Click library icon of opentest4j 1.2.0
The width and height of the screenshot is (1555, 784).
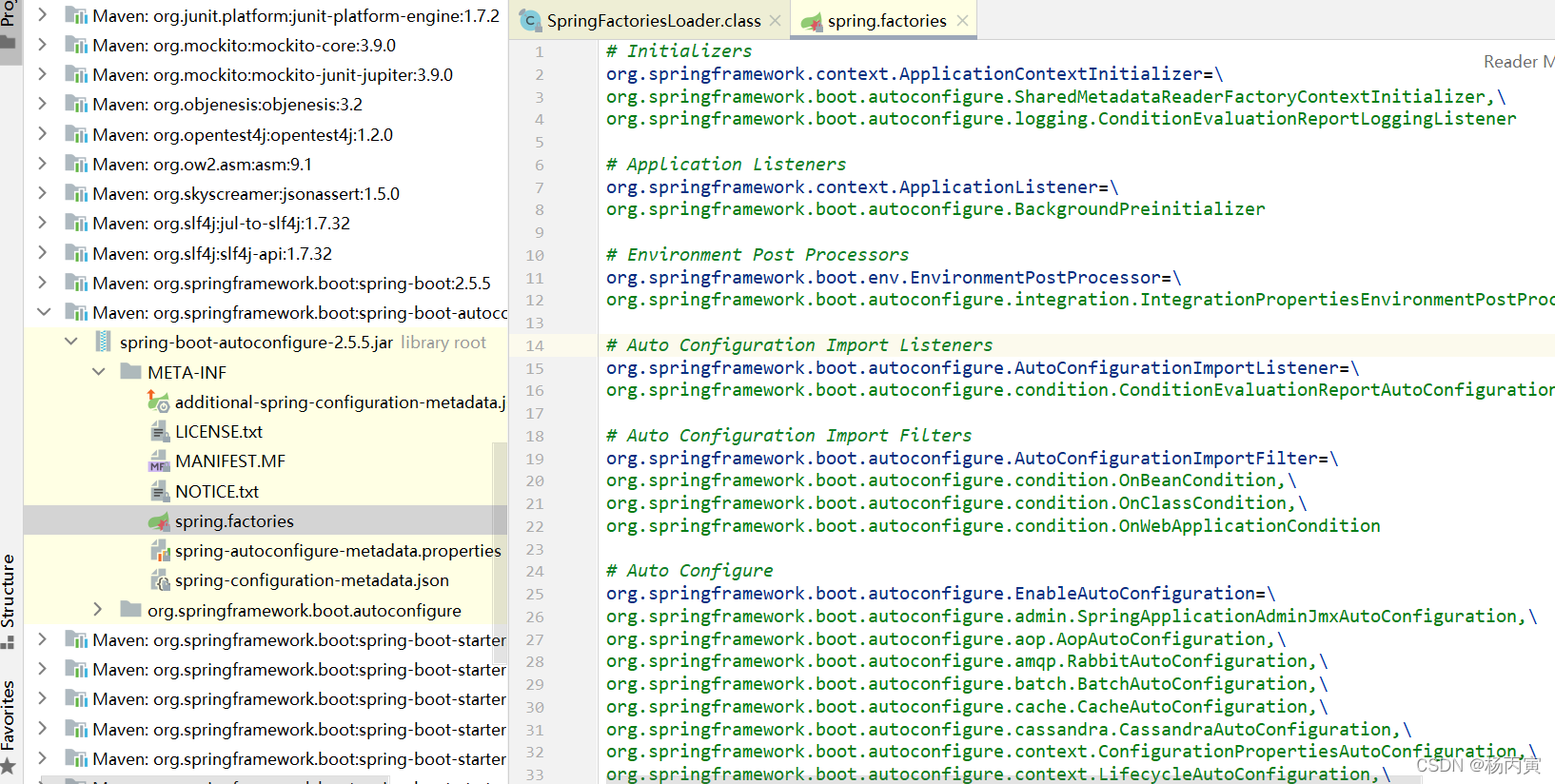[x=75, y=134]
